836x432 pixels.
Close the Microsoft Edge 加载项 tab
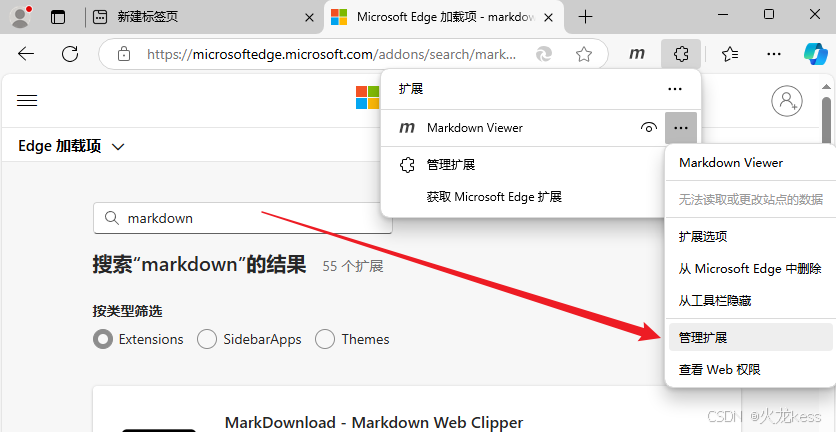[x=550, y=18]
